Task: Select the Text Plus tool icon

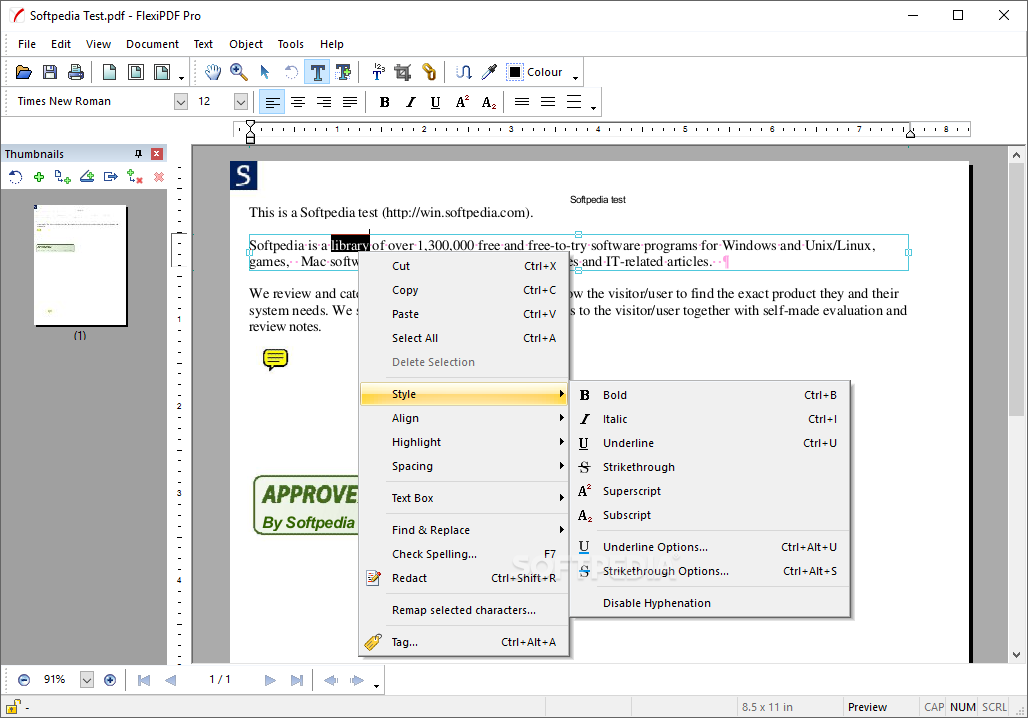Action: (x=343, y=72)
